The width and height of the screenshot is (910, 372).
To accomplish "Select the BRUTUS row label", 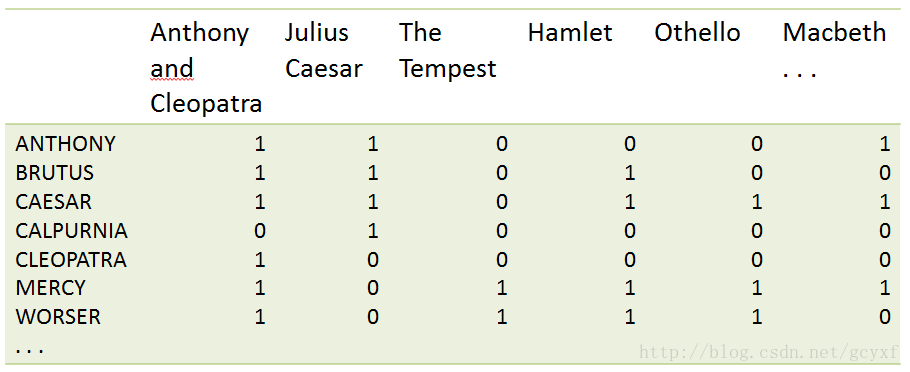I will (x=55, y=173).
